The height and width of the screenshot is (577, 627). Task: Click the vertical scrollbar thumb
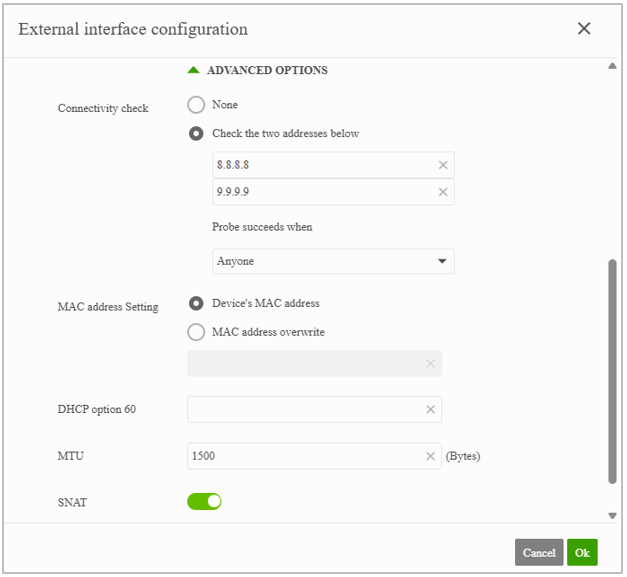pyautogui.click(x=612, y=371)
